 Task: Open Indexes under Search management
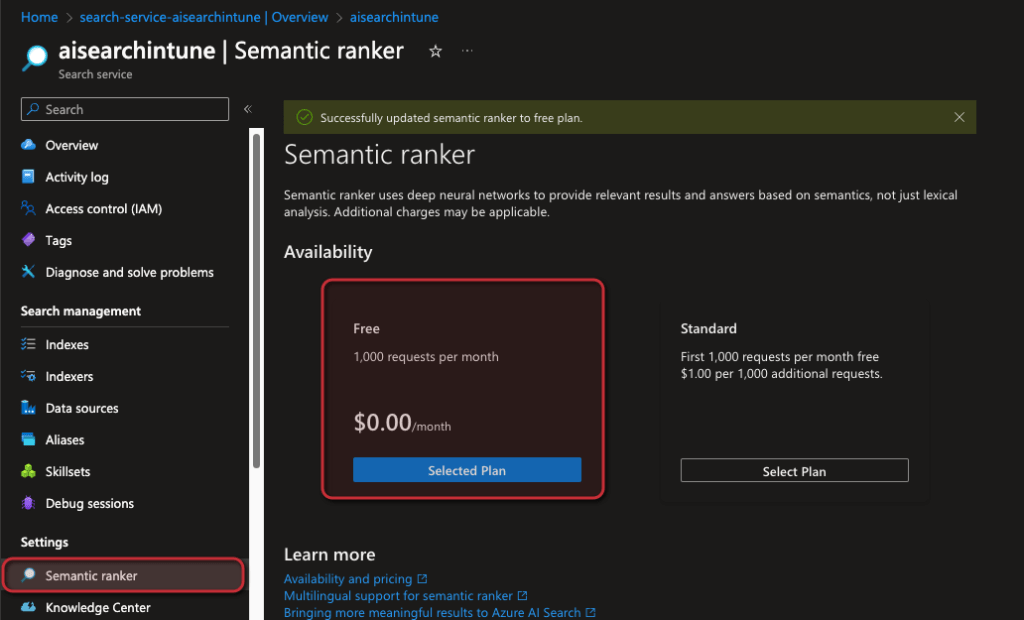(x=67, y=344)
